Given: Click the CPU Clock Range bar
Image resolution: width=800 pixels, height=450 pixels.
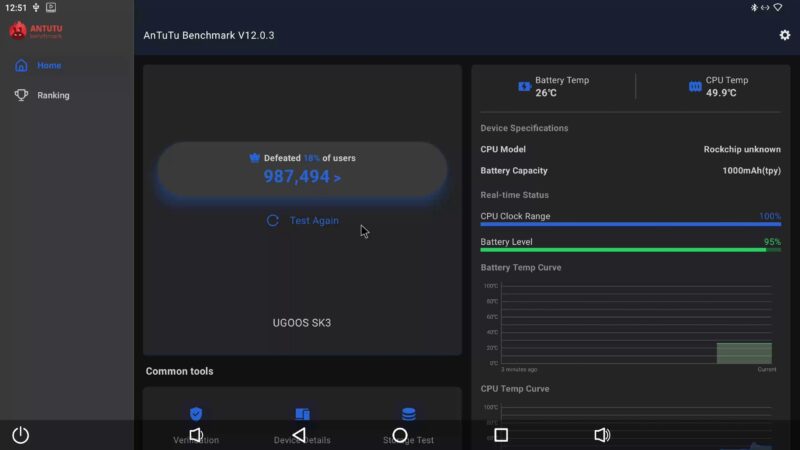Looking at the screenshot, I should (630, 224).
